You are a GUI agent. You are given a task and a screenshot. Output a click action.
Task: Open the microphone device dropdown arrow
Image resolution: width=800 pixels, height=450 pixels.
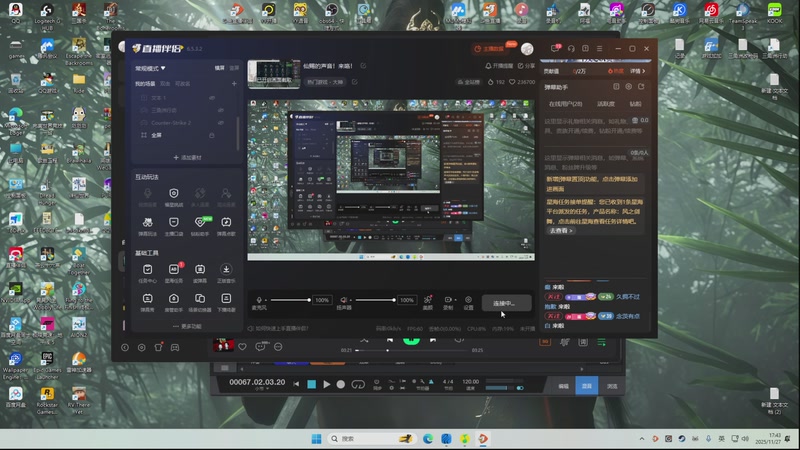click(266, 300)
